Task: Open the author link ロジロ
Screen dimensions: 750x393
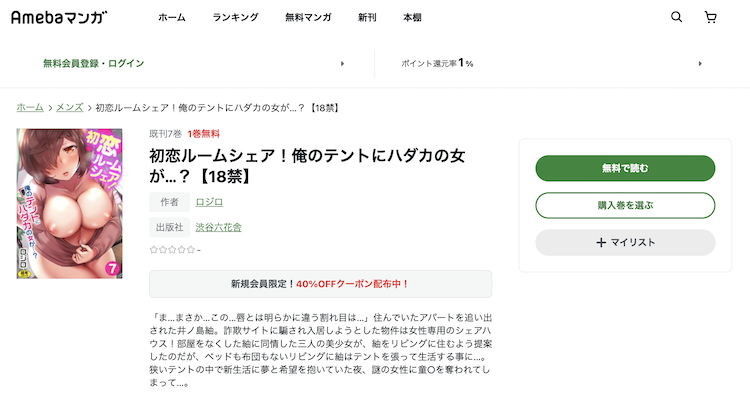Action: (x=209, y=202)
